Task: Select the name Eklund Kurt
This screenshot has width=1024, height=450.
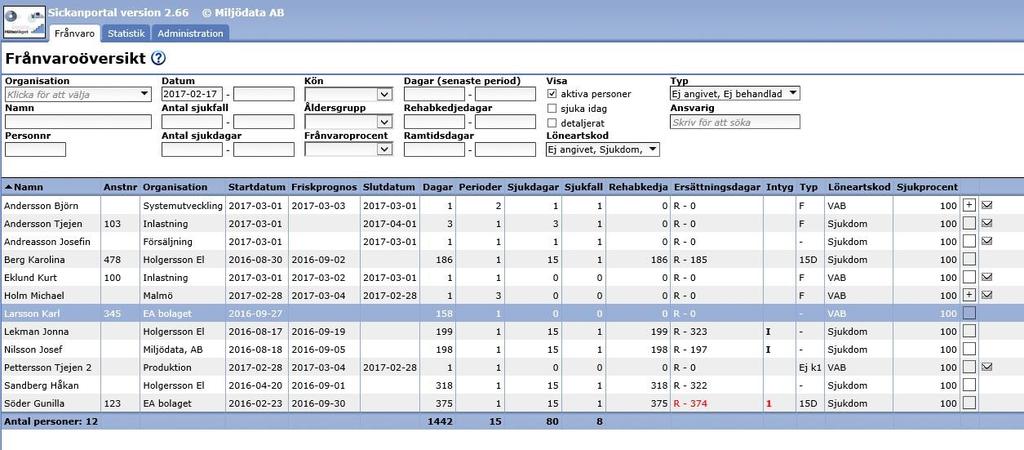Action: click(x=30, y=278)
